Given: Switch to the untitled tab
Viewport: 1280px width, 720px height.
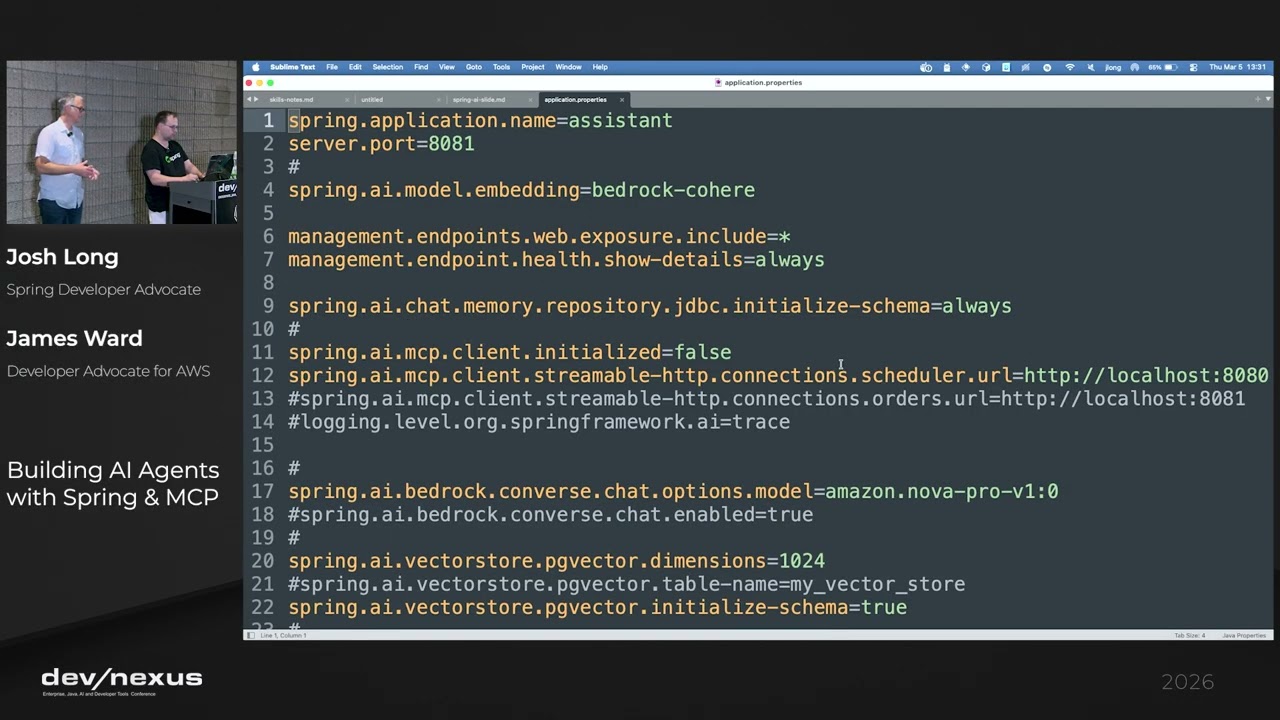Looking at the screenshot, I should pos(372,100).
